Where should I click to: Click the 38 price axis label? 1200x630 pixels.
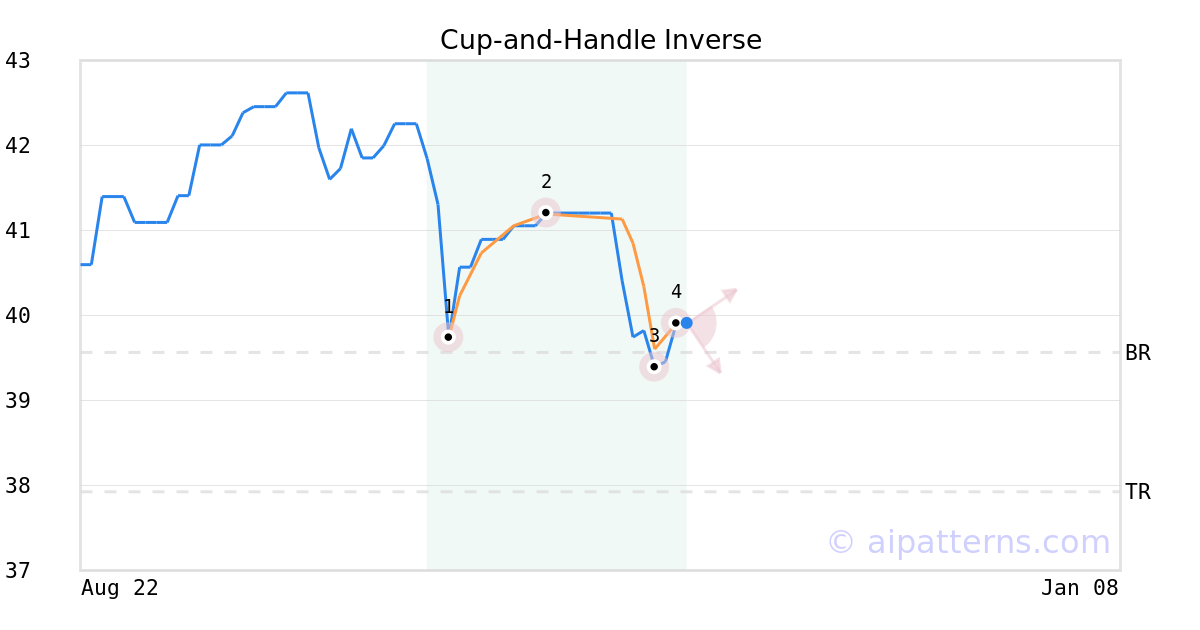(x=18, y=486)
